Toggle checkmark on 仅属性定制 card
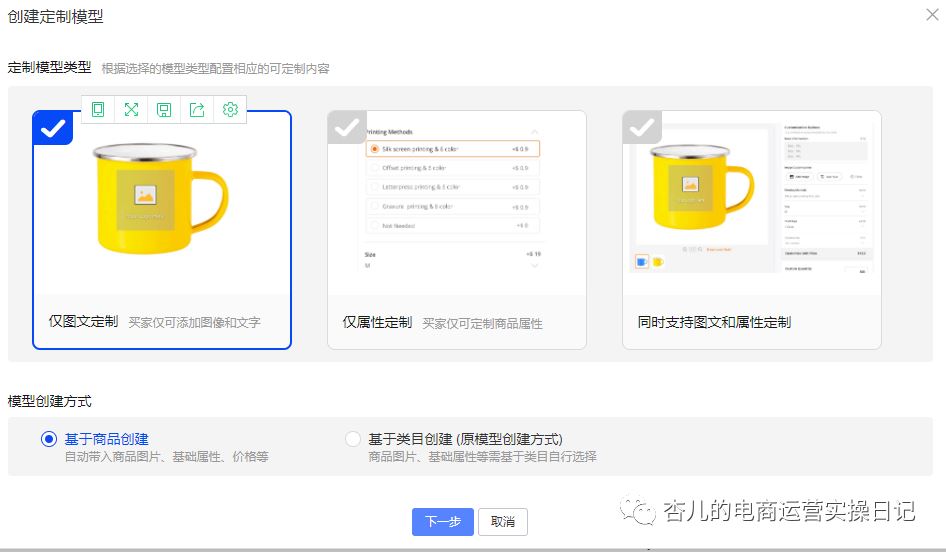The image size is (946, 552). [347, 127]
